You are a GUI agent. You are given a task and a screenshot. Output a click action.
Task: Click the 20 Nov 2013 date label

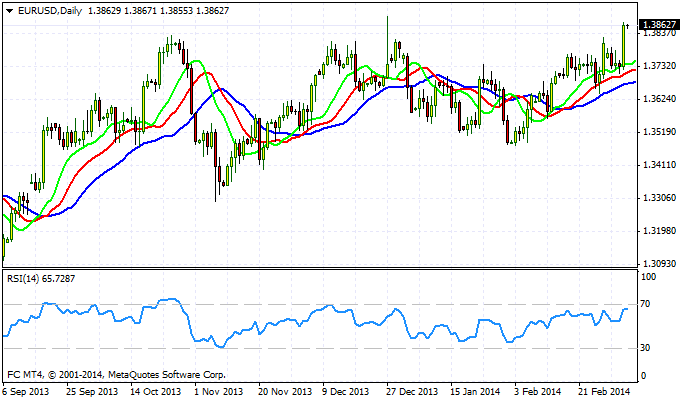coord(285,391)
